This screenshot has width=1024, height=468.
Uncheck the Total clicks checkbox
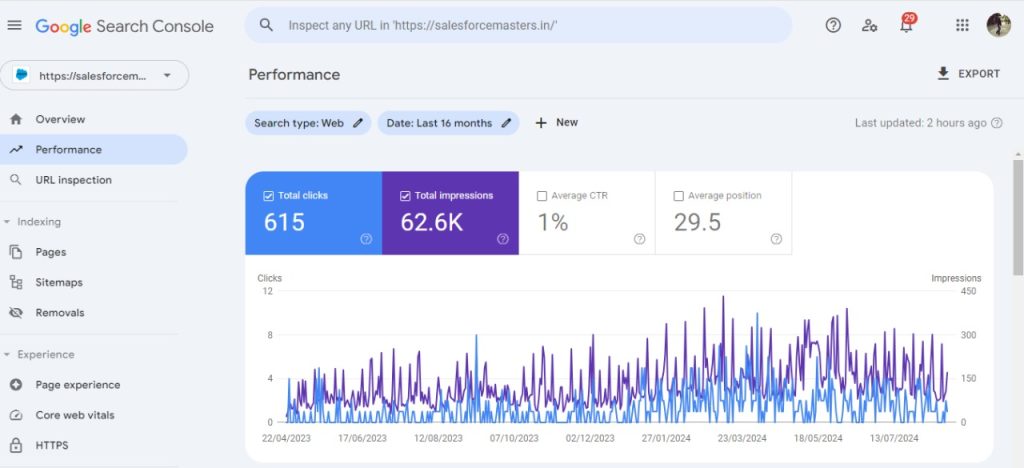tap(268, 196)
